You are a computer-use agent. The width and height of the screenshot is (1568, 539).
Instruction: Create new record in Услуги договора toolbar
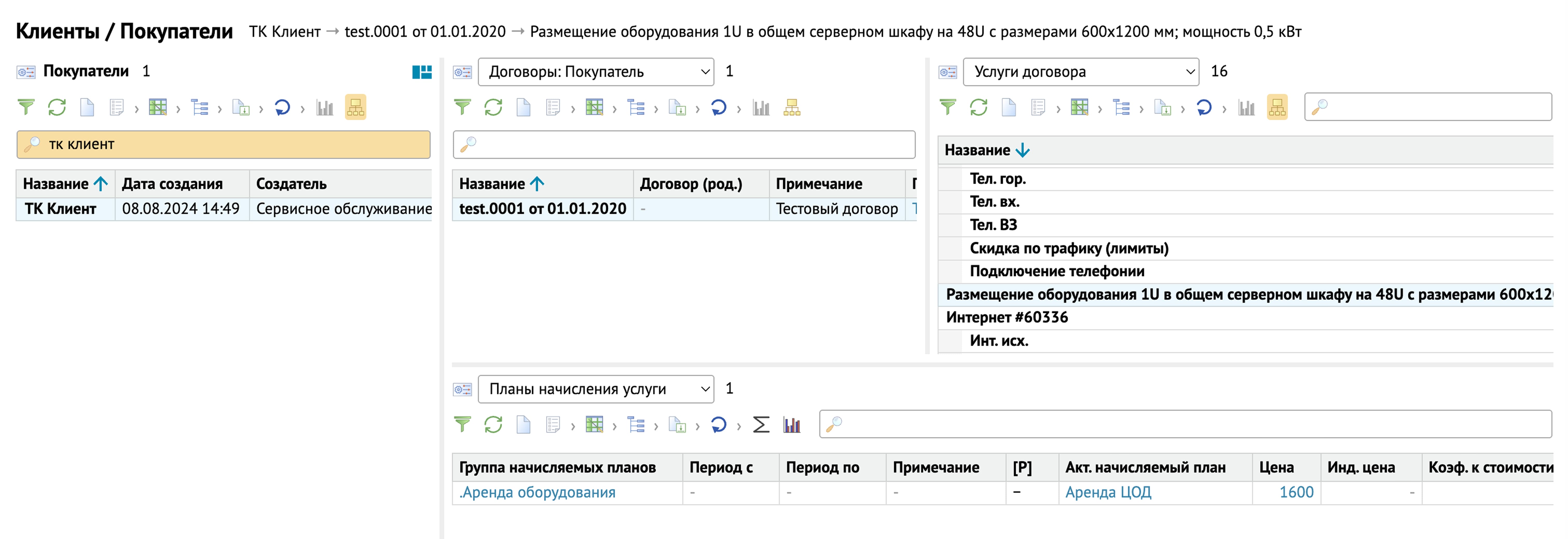(x=1009, y=108)
